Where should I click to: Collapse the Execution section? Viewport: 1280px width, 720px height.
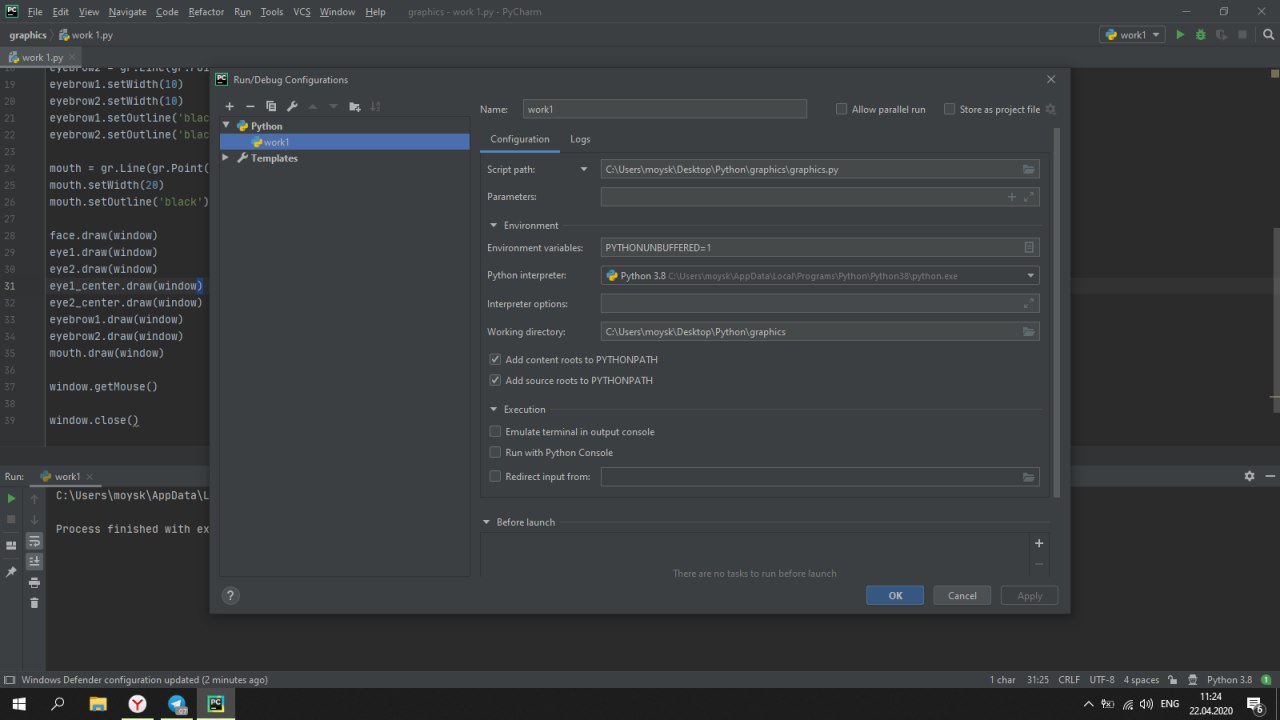494,409
